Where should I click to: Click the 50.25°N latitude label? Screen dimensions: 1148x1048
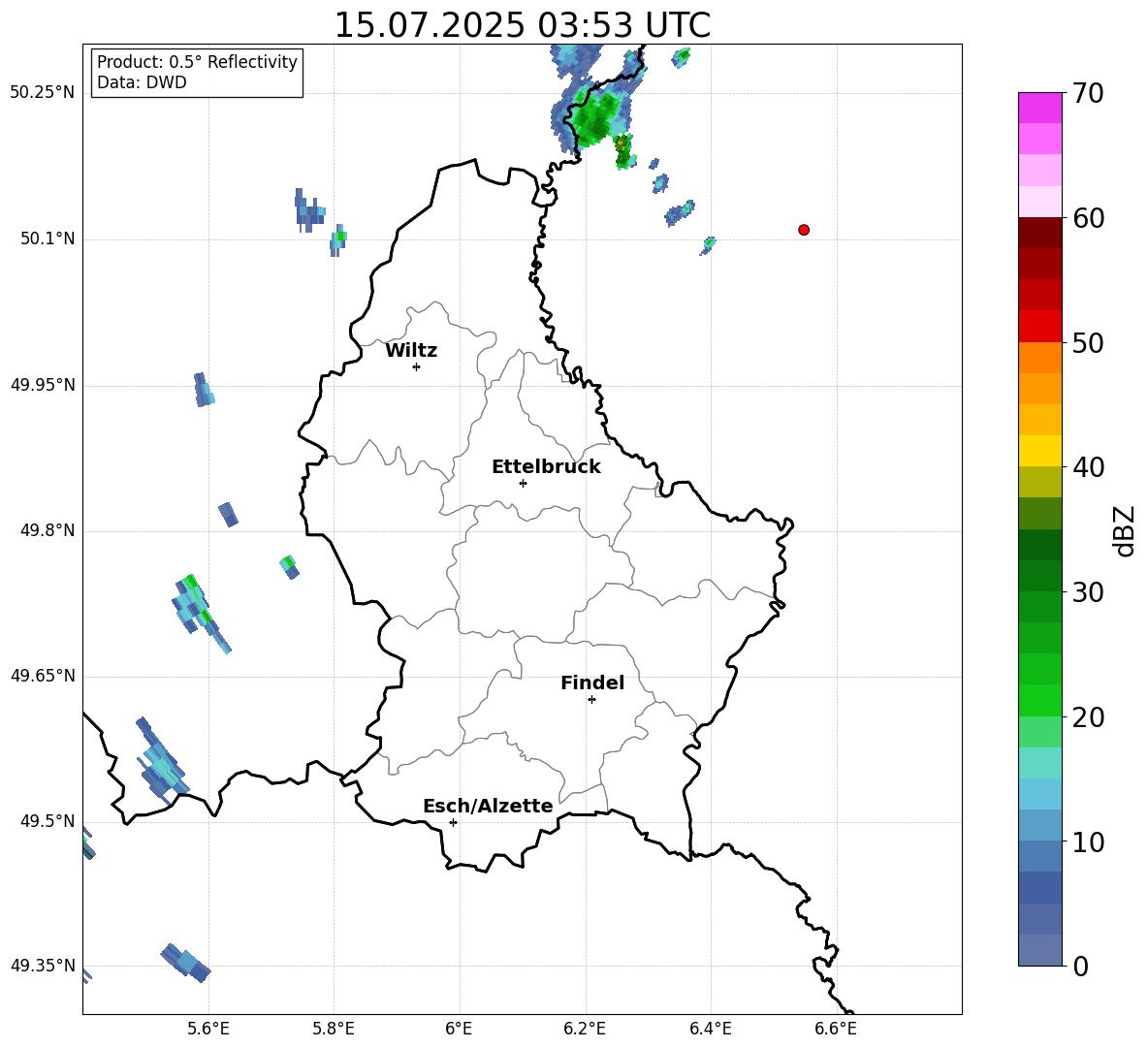coord(43,93)
